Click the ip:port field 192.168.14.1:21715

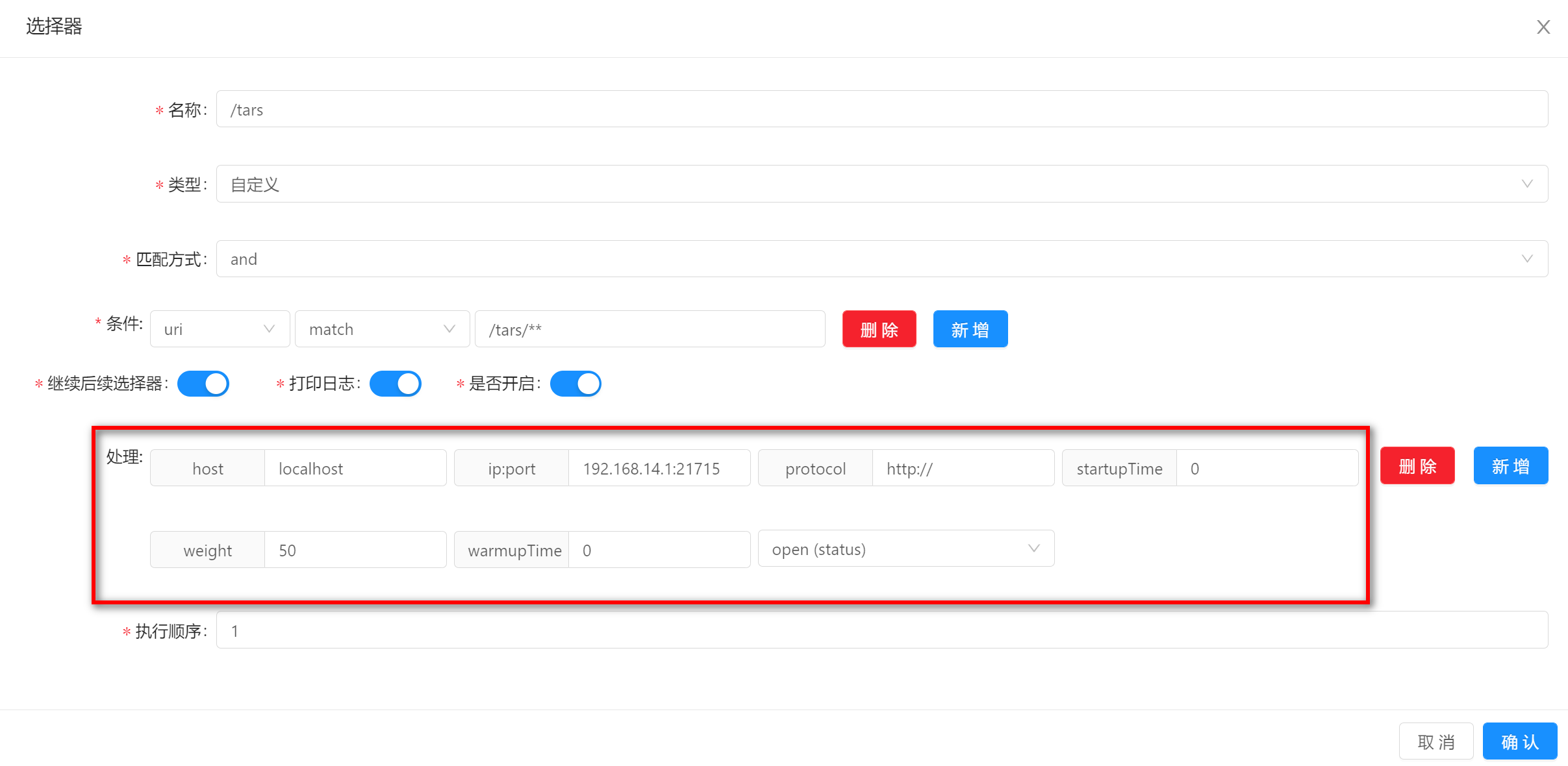(x=659, y=468)
